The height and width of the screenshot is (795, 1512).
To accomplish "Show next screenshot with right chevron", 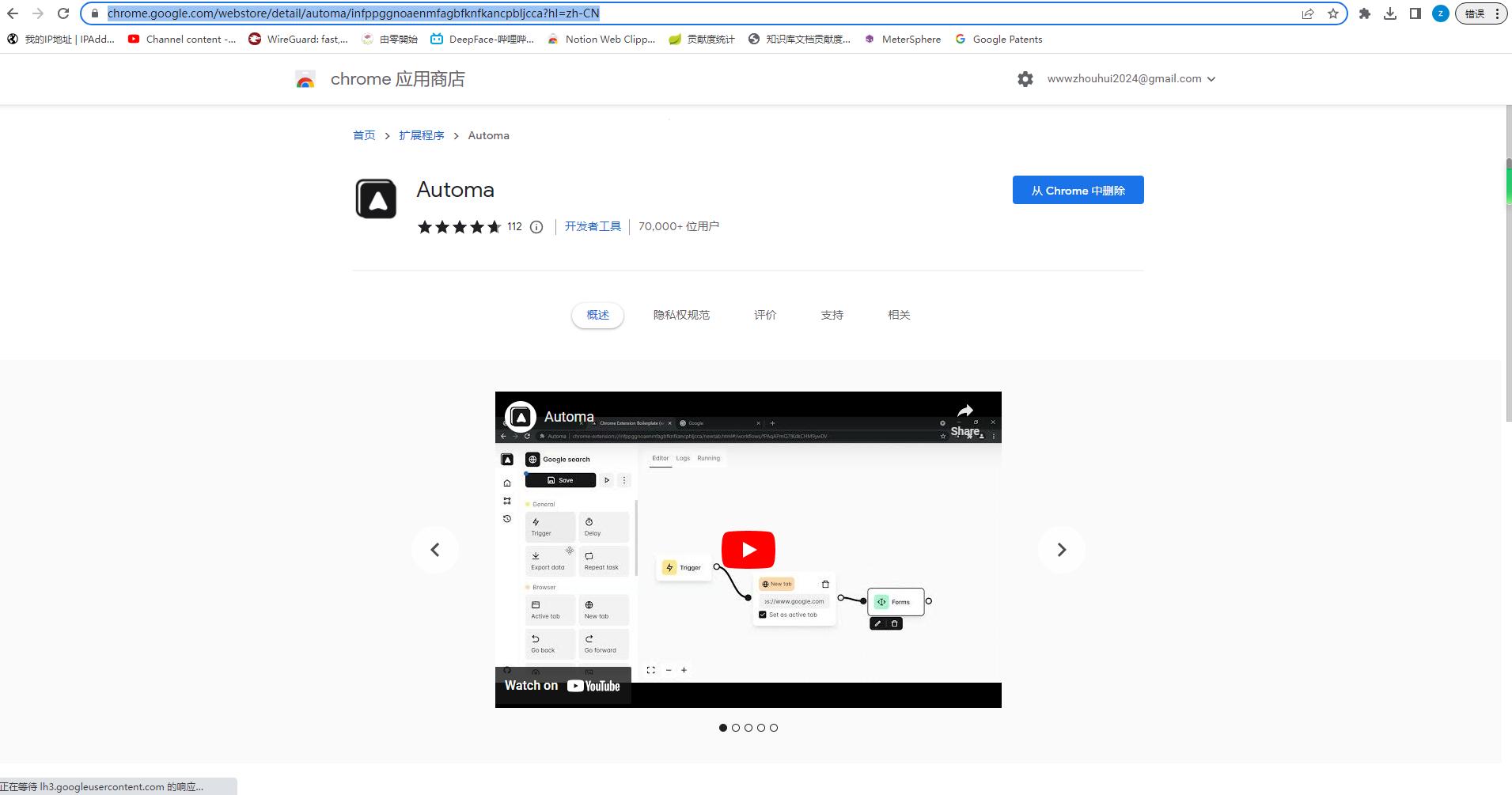I will point(1061,549).
